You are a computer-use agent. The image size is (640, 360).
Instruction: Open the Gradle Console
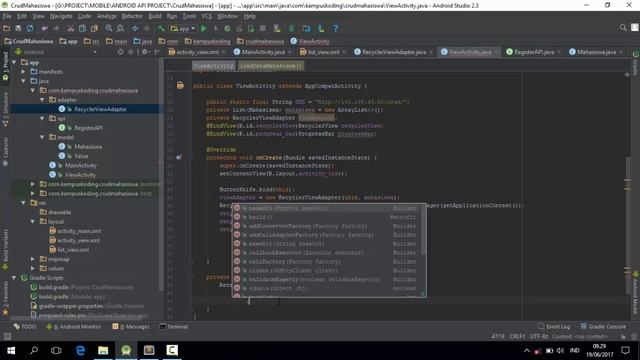(x=603, y=327)
